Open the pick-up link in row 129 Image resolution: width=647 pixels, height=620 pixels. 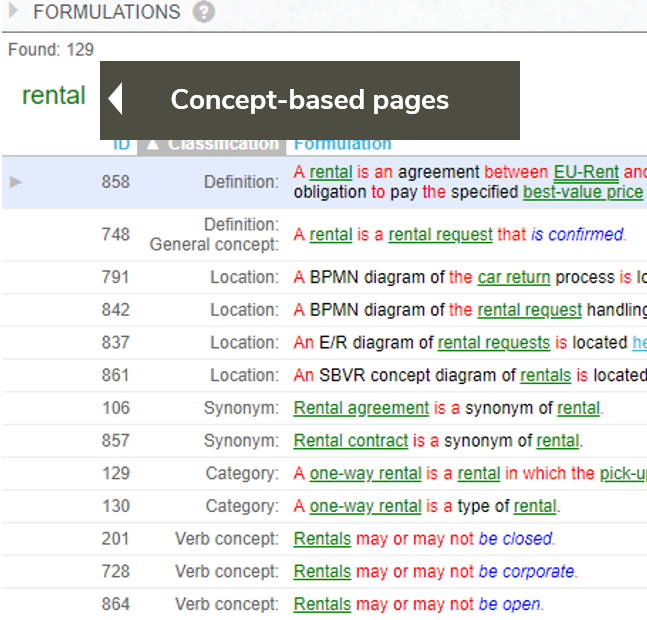[622, 473]
